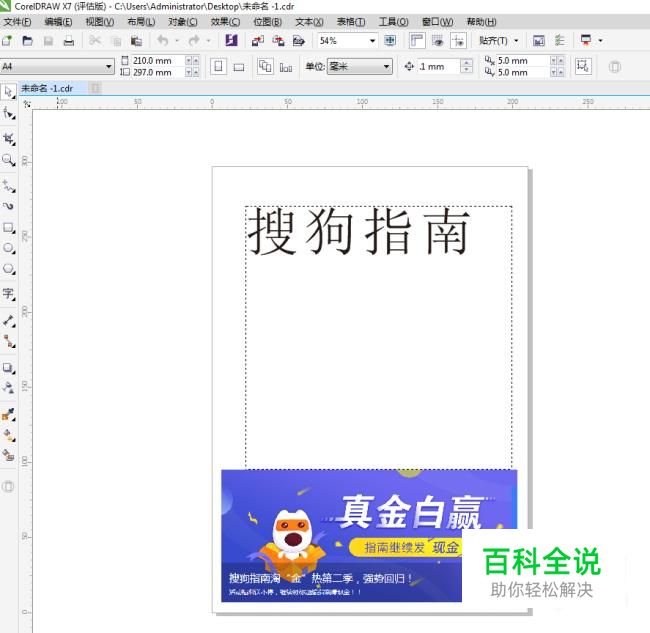The height and width of the screenshot is (633, 650).
Task: Click the Copy icon
Action: (116, 41)
